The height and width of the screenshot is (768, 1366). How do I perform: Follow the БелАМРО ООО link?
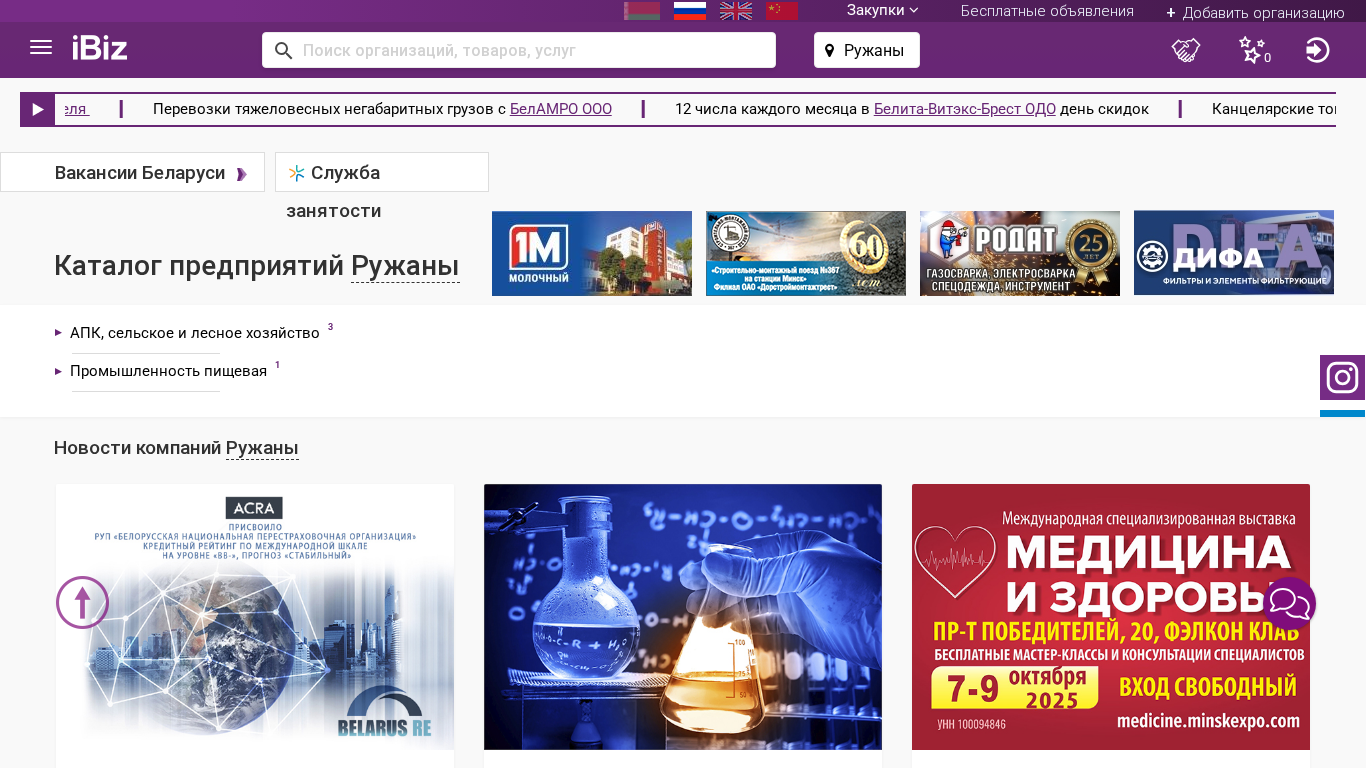(561, 109)
